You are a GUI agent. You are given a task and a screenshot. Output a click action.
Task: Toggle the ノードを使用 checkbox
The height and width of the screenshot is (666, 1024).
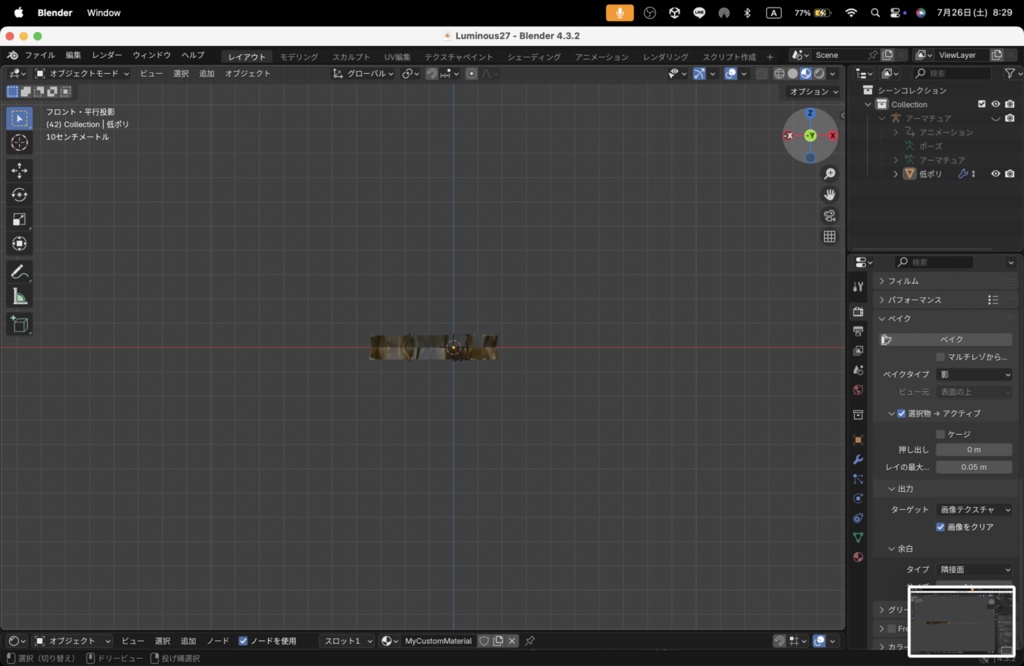click(x=243, y=641)
